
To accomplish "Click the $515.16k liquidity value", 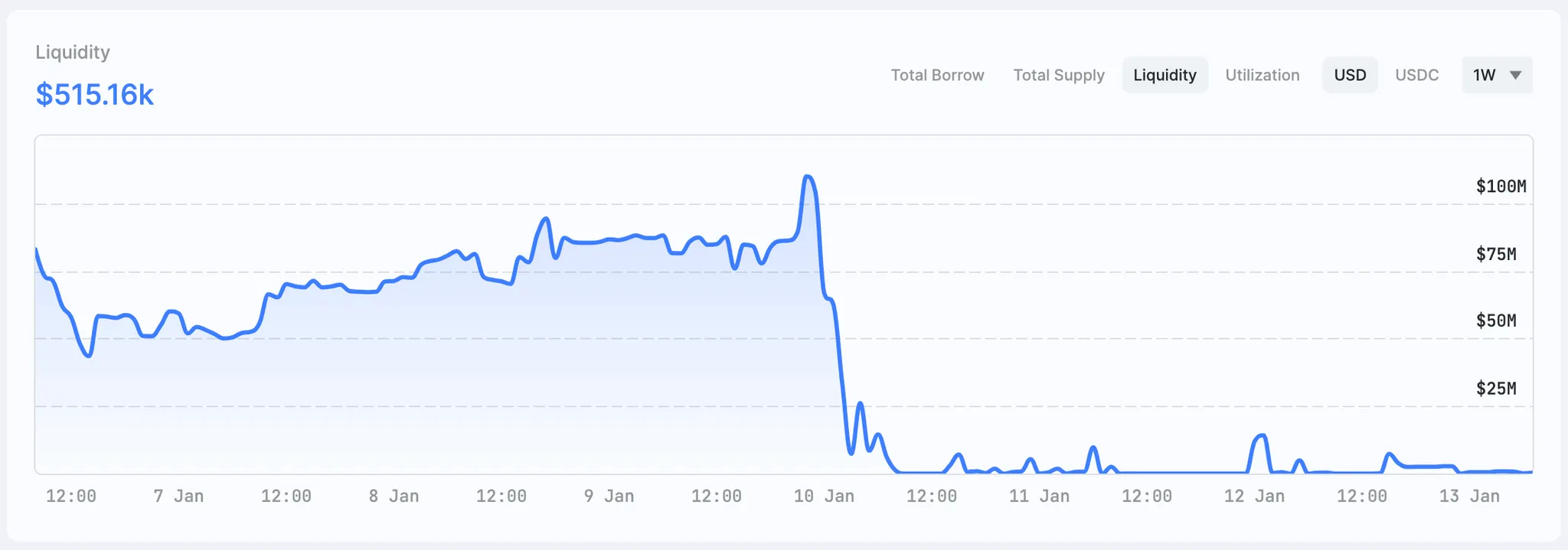I will tap(95, 95).
